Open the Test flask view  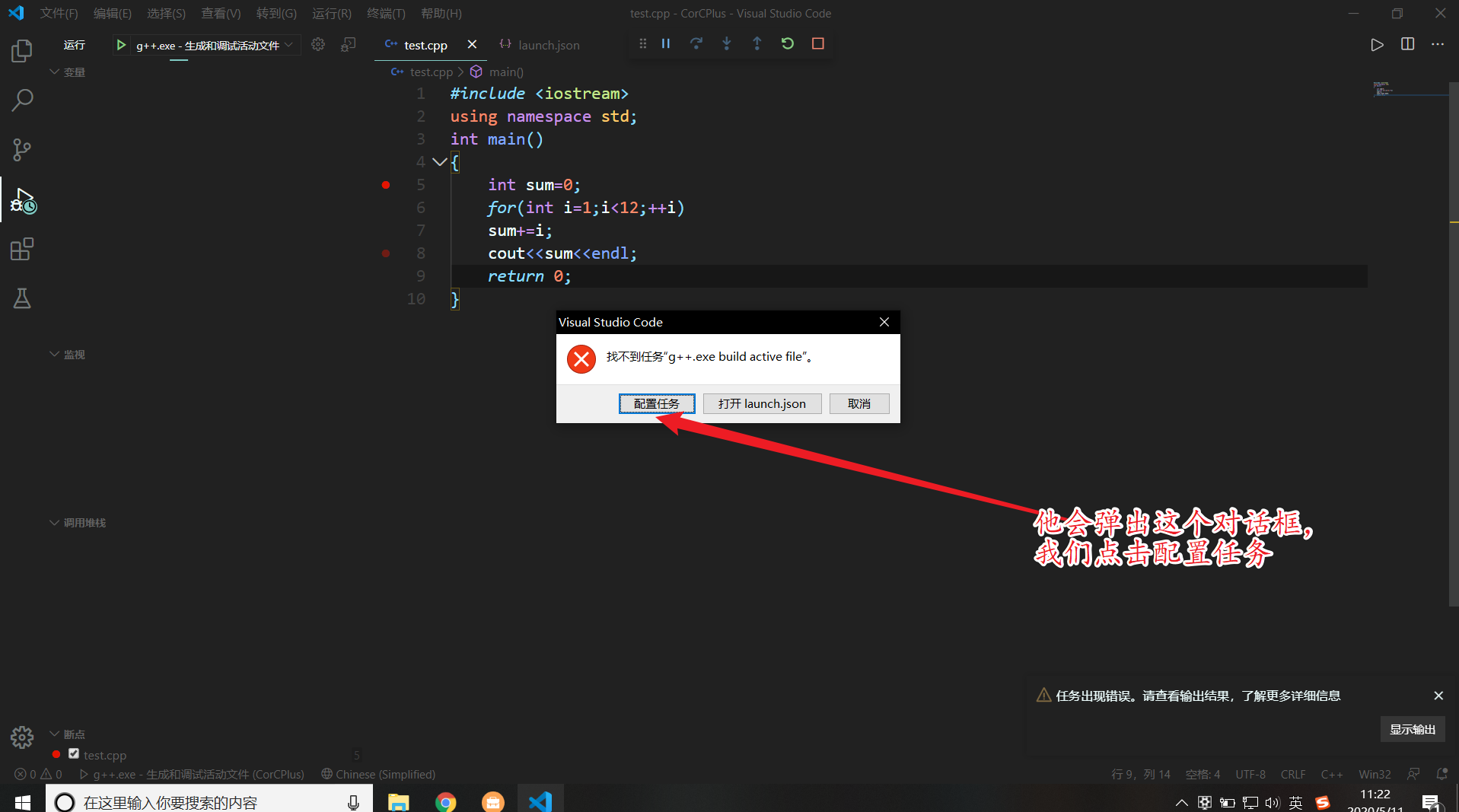click(22, 298)
